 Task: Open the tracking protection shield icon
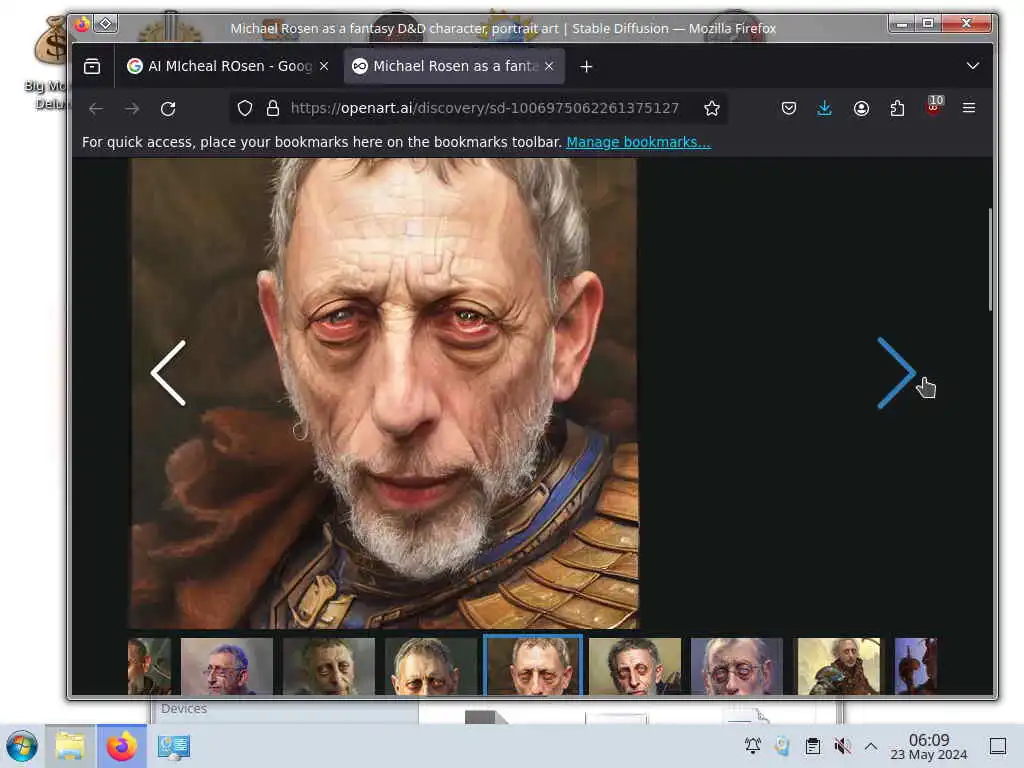(x=245, y=108)
